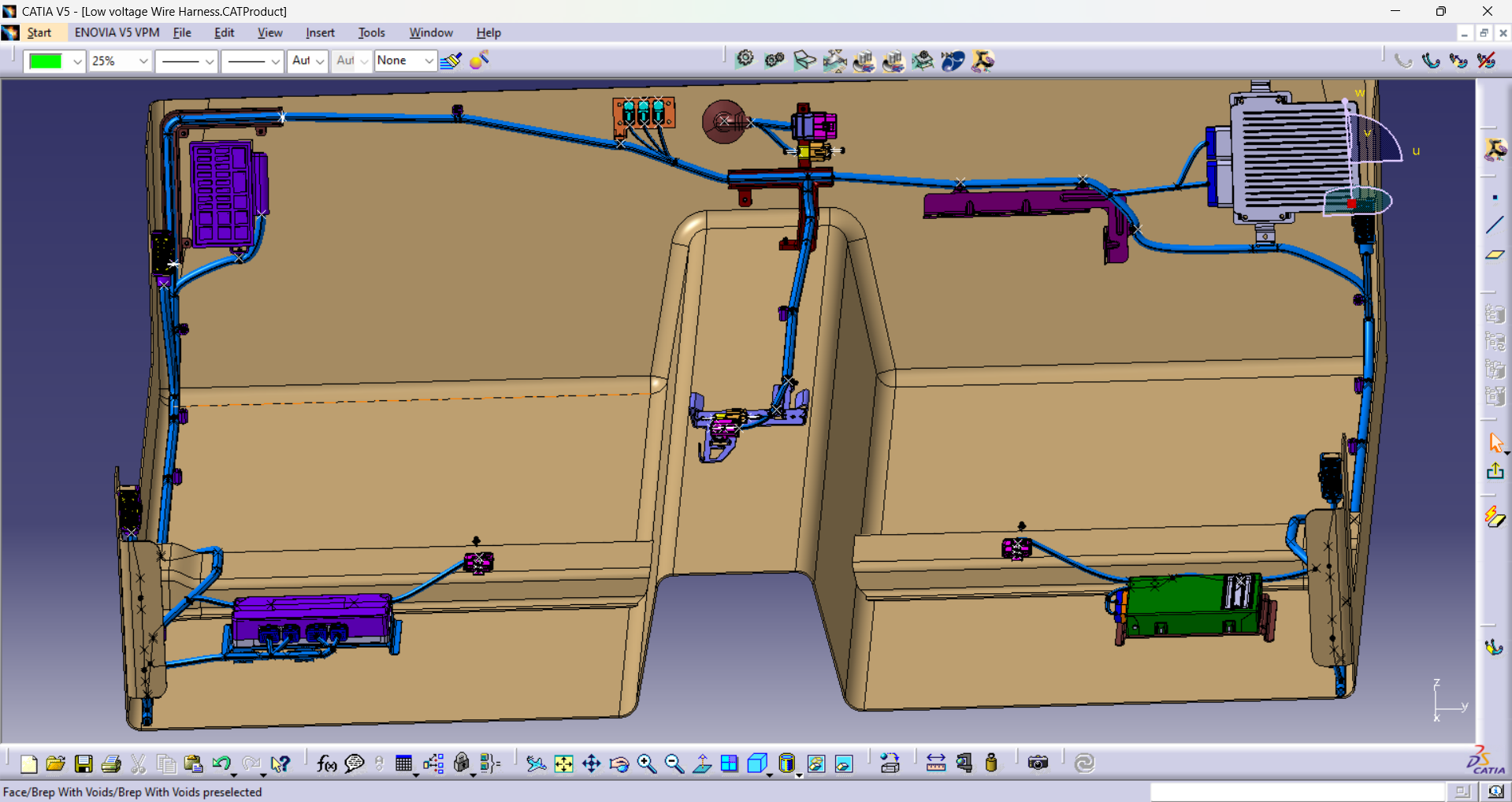The image size is (1512, 802).
Task: Open the Insert menu
Action: pyautogui.click(x=320, y=32)
